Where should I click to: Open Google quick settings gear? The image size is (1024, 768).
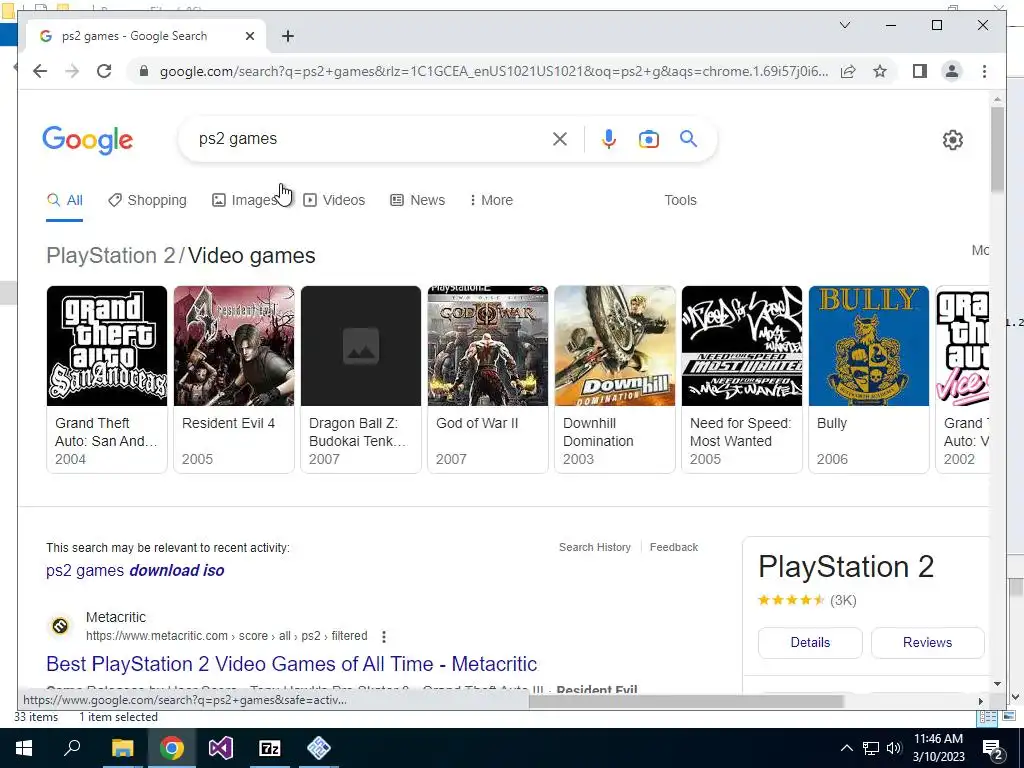click(953, 140)
